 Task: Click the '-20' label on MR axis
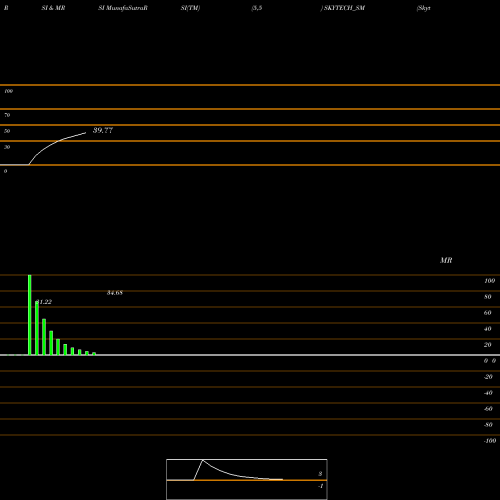tap(488, 377)
